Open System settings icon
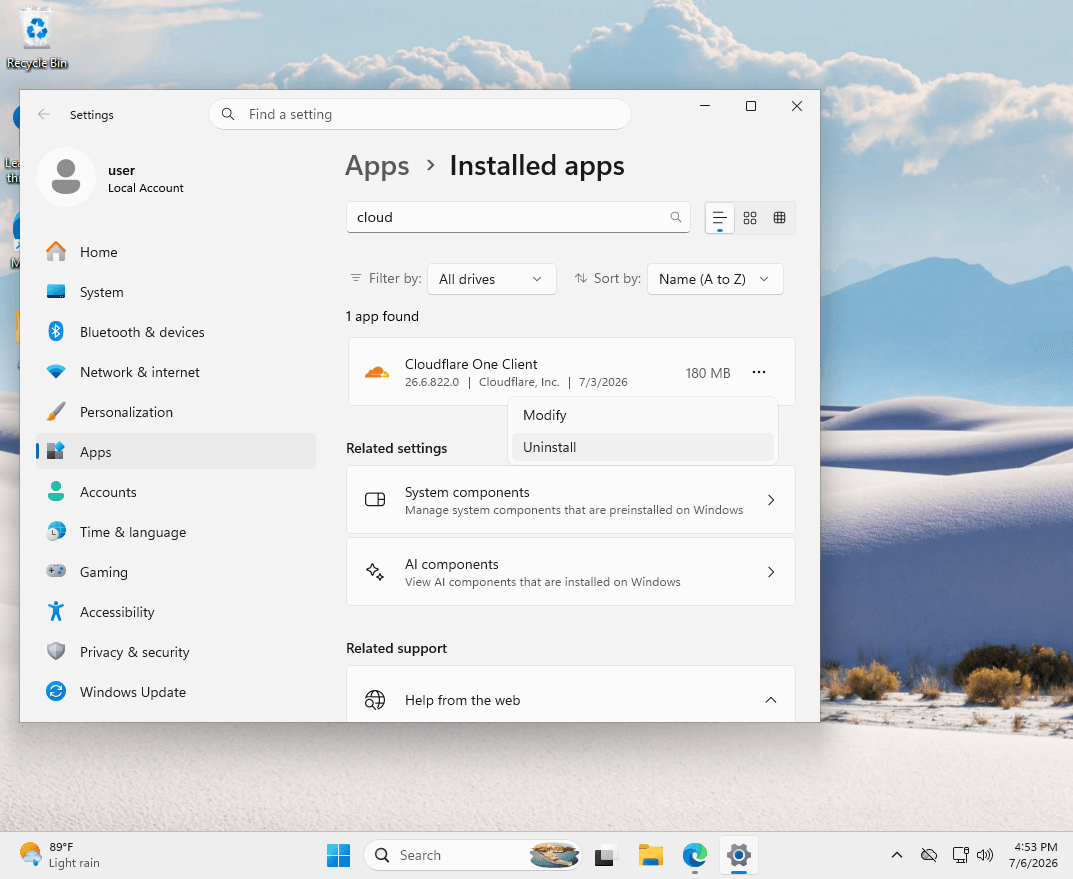Screen dimensions: 1073x879 [56, 291]
